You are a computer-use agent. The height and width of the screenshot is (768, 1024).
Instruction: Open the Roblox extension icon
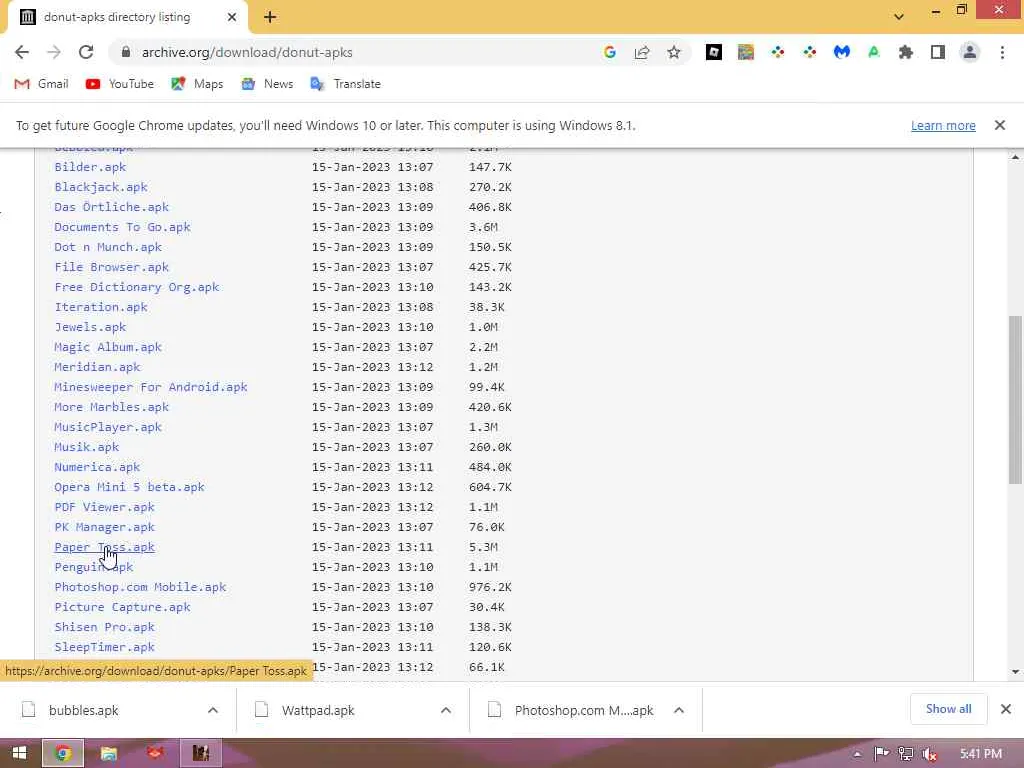(x=714, y=52)
